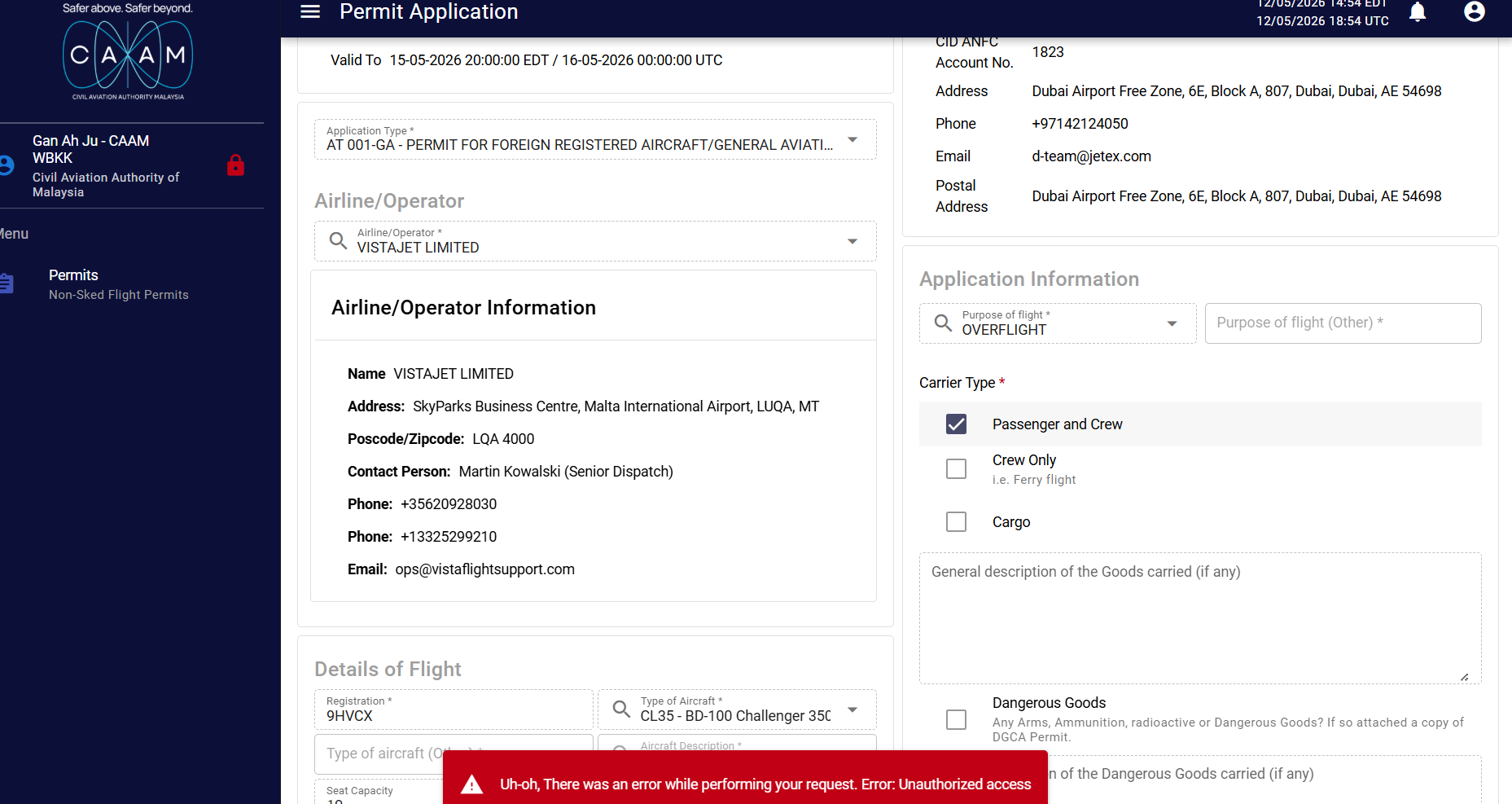Click the Seat Capacity field
The height and width of the screenshot is (804, 1512).
[x=379, y=792]
